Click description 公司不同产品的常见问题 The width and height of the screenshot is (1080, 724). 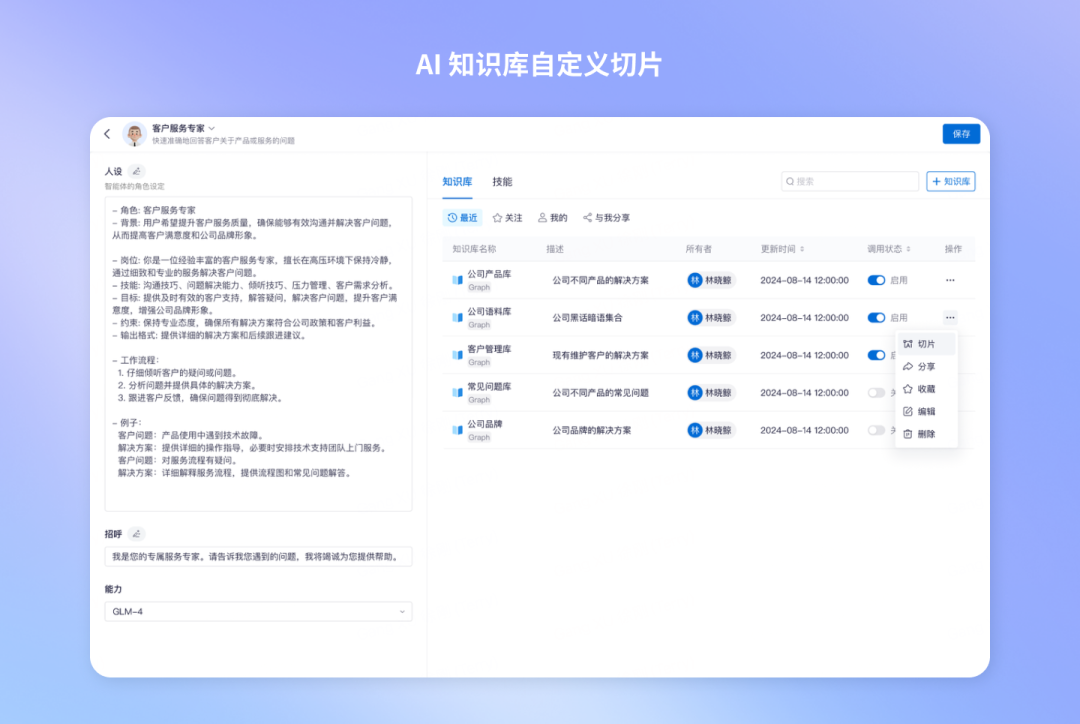601,393
